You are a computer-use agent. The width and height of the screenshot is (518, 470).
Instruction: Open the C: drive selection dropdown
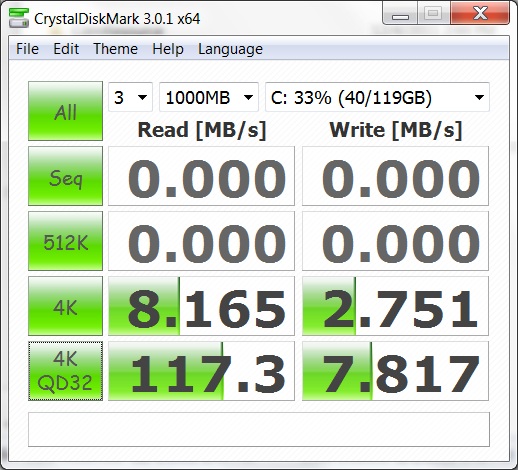pos(377,97)
